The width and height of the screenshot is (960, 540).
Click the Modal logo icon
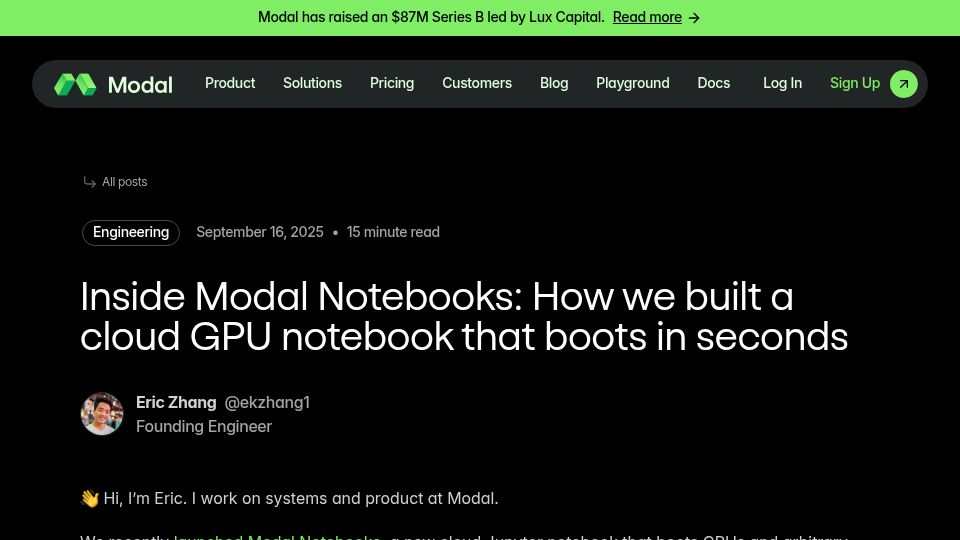[75, 84]
